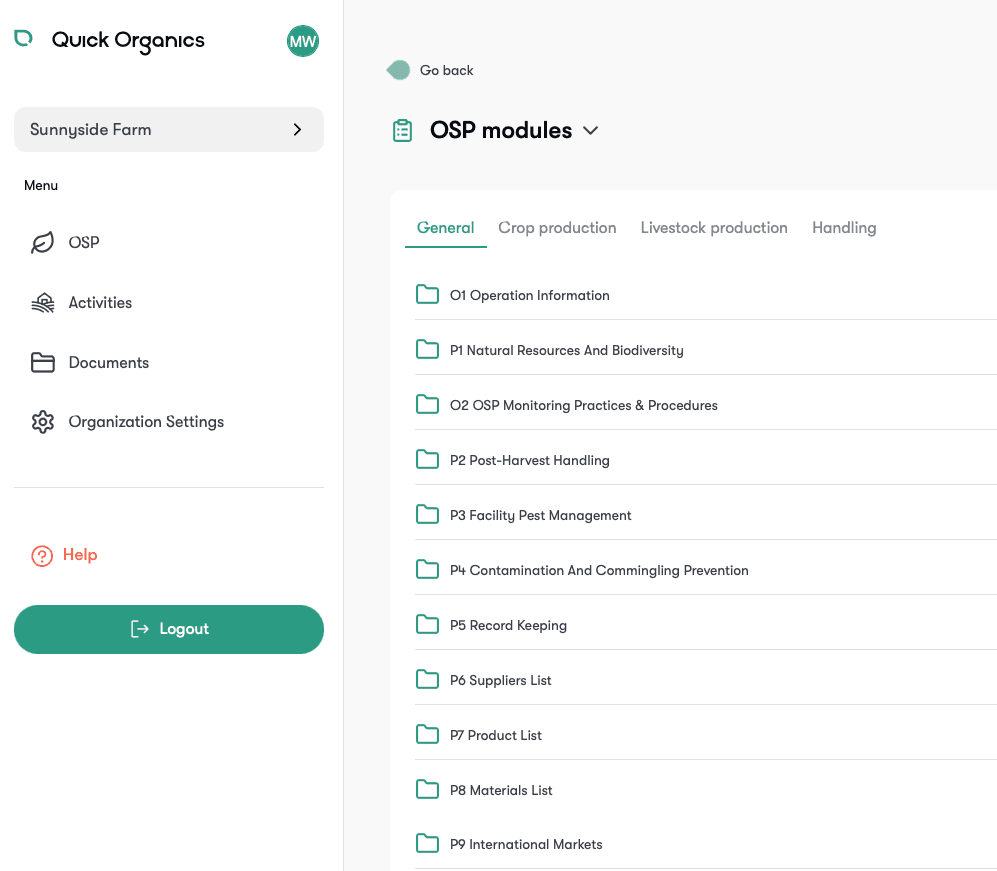Click the folder icon beside P5 Record Keeping
Viewport: 997px width, 871px height.
pos(427,623)
